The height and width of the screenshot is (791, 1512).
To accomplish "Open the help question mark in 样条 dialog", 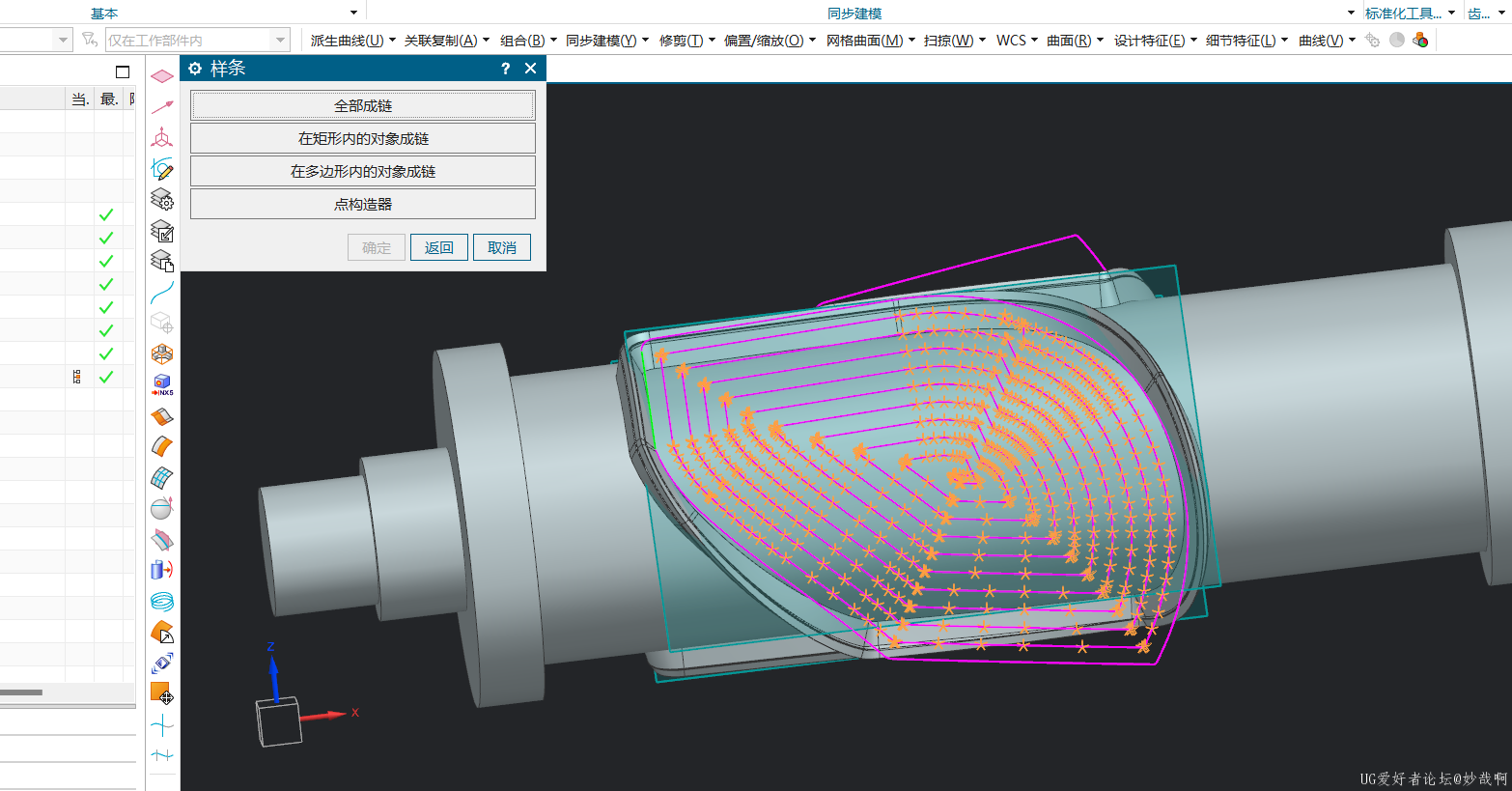I will pyautogui.click(x=505, y=69).
